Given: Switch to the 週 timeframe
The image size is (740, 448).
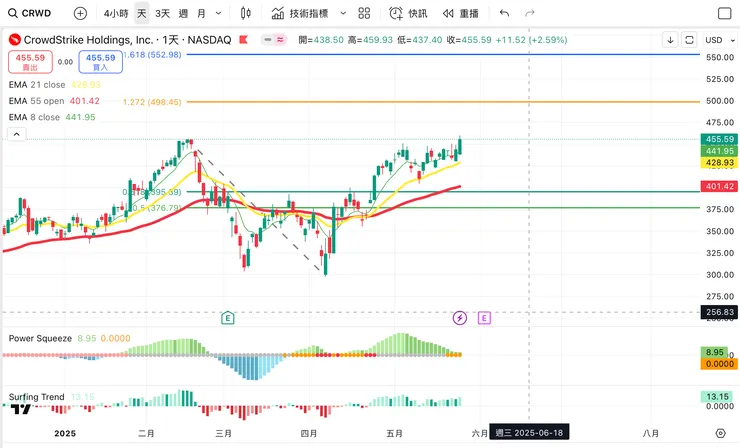Looking at the screenshot, I should tap(183, 14).
